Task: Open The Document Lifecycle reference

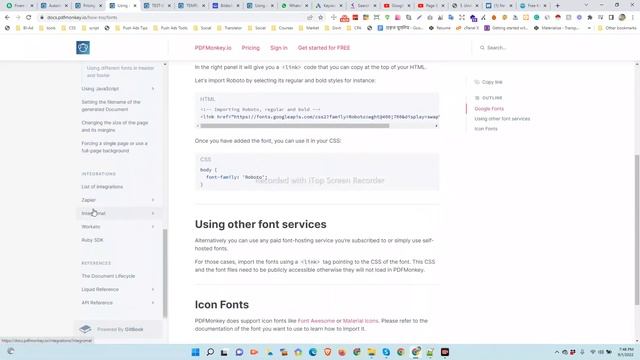Action: point(108,276)
